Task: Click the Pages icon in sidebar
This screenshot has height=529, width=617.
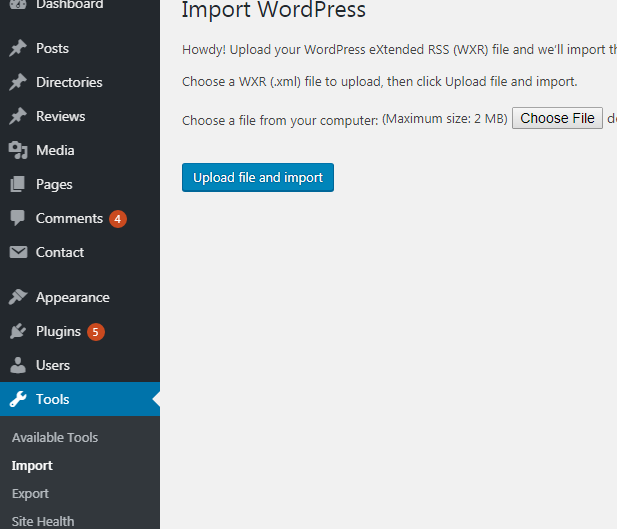Action: point(18,184)
